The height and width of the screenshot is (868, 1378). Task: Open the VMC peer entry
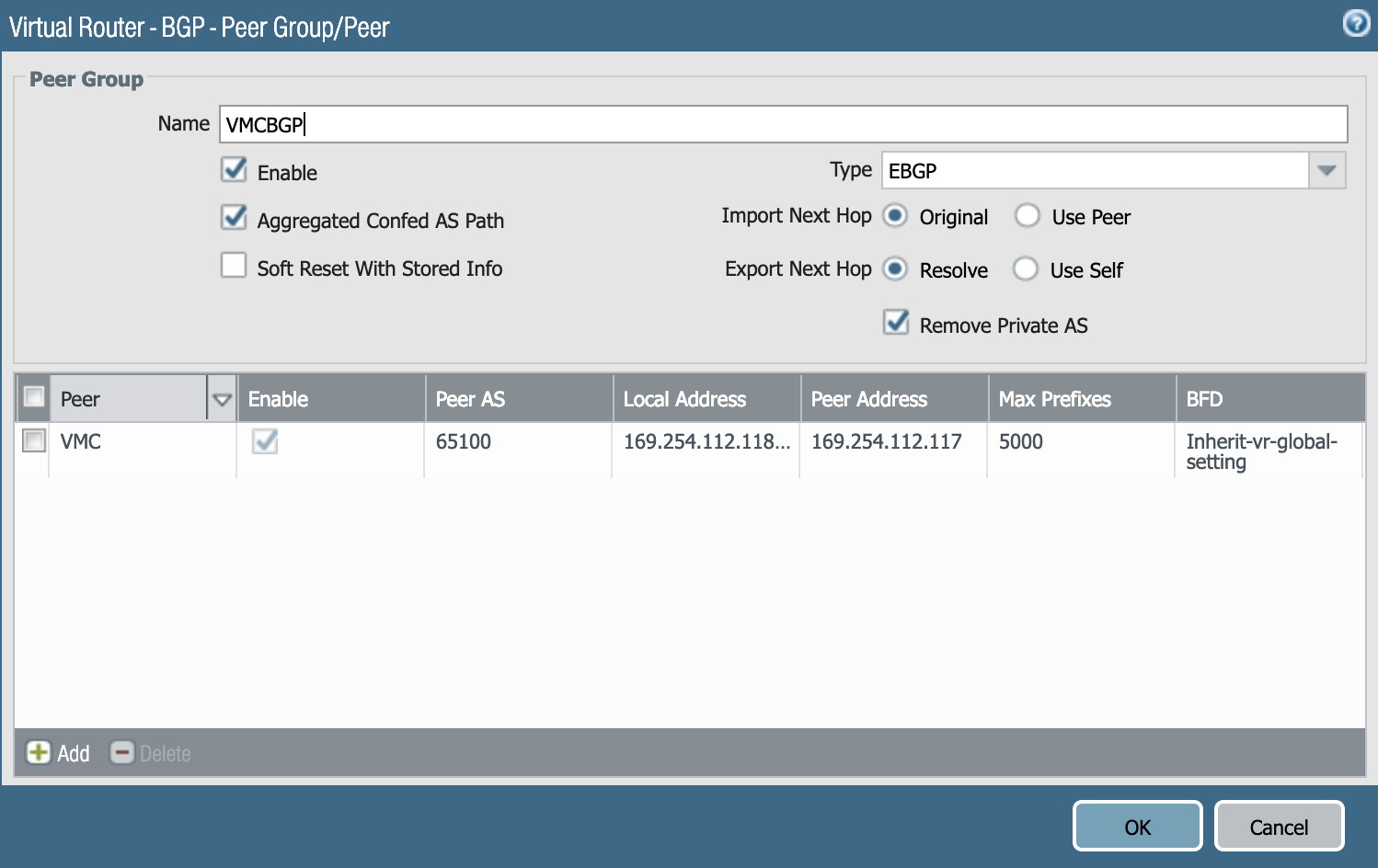pyautogui.click(x=81, y=441)
